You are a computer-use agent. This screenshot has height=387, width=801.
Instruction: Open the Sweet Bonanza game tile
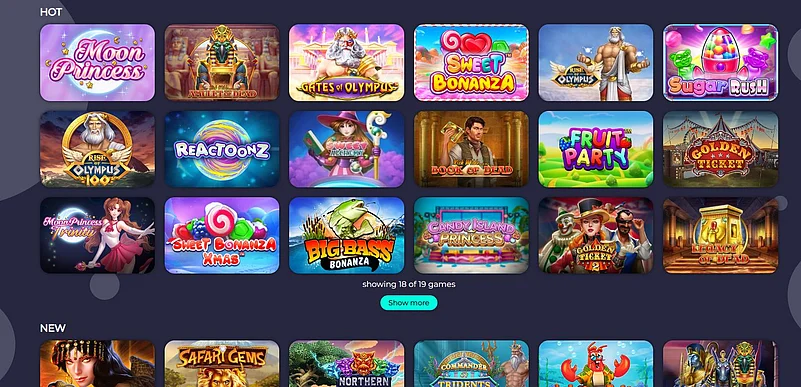(x=471, y=62)
